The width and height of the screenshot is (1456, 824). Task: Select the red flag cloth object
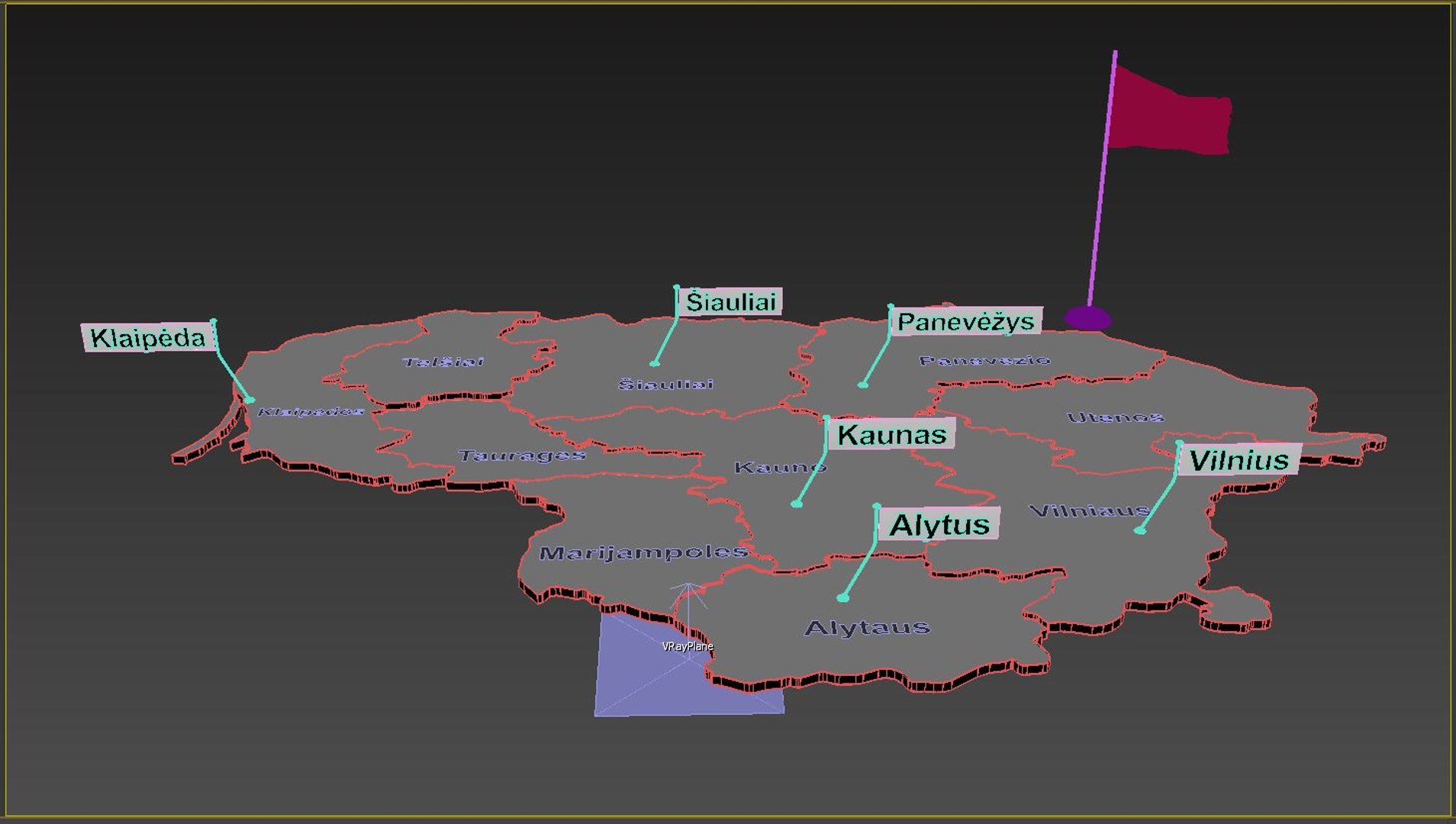point(1169,111)
